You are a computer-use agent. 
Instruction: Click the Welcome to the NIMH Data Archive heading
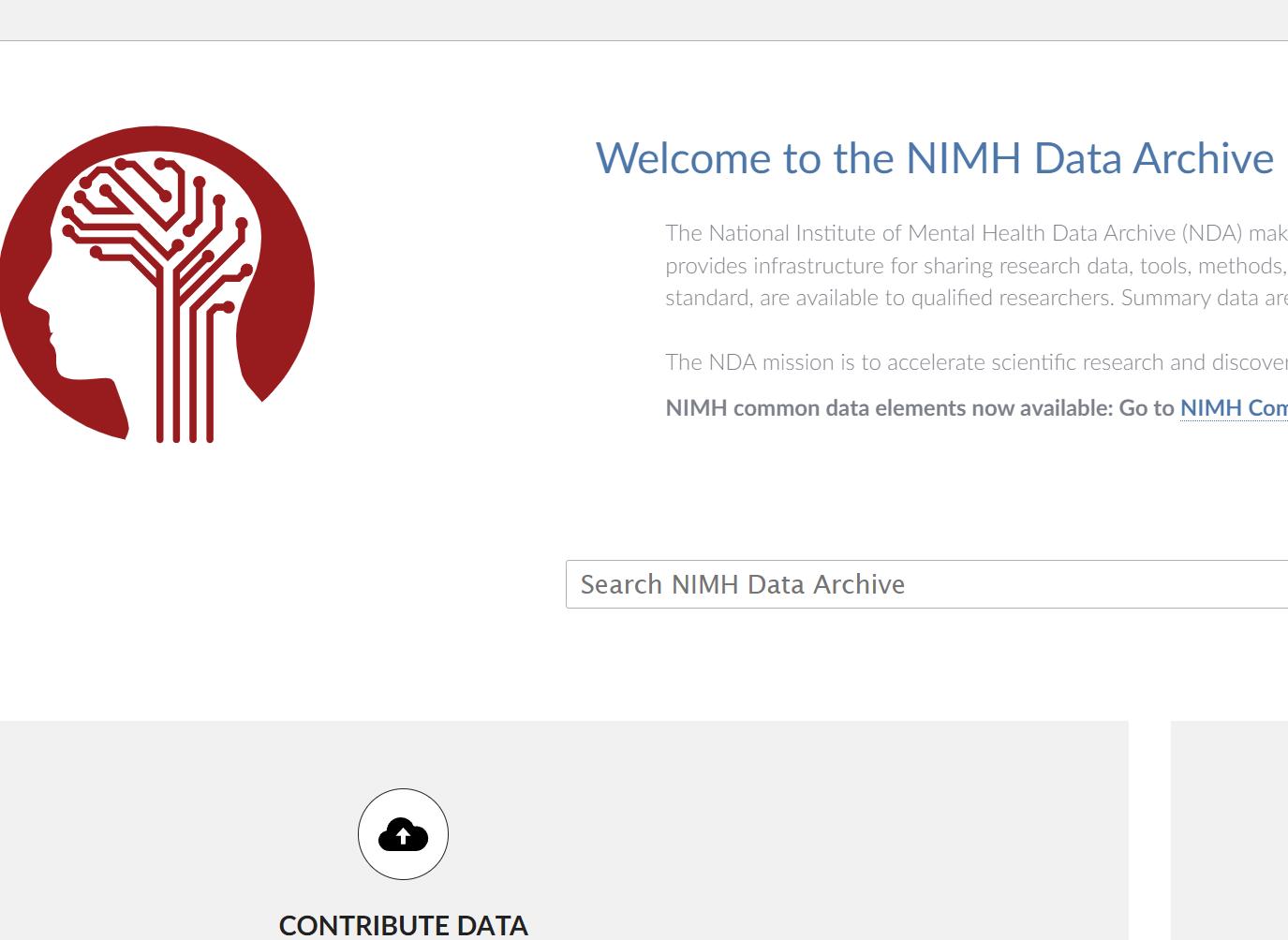[934, 158]
